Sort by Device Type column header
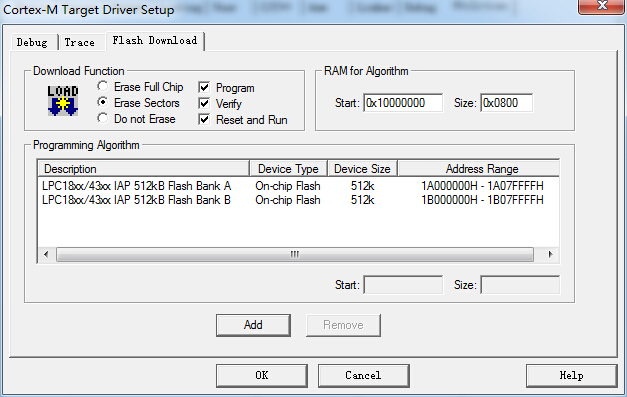The width and height of the screenshot is (627, 397). point(288,168)
